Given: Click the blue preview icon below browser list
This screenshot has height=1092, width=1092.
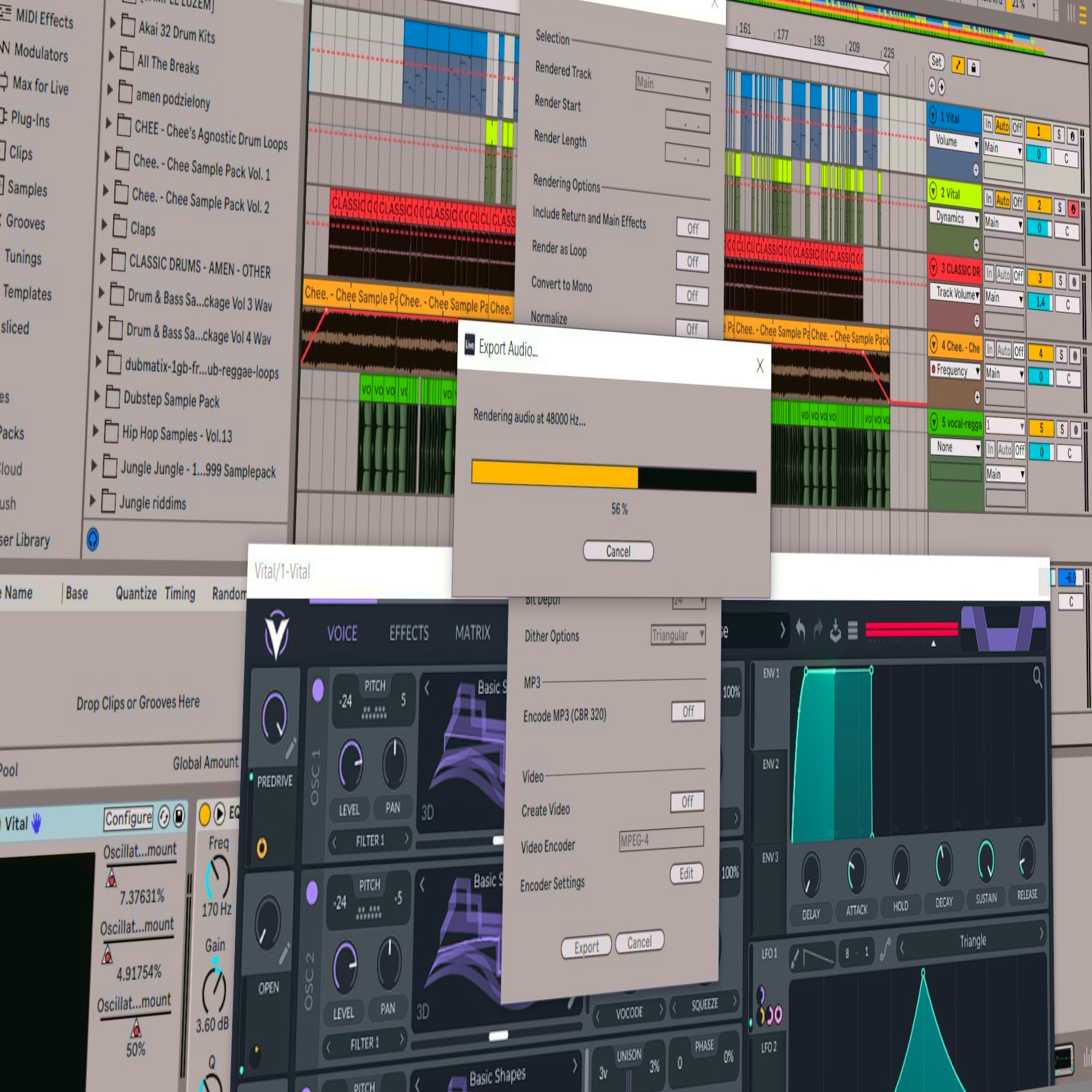Looking at the screenshot, I should pyautogui.click(x=93, y=539).
